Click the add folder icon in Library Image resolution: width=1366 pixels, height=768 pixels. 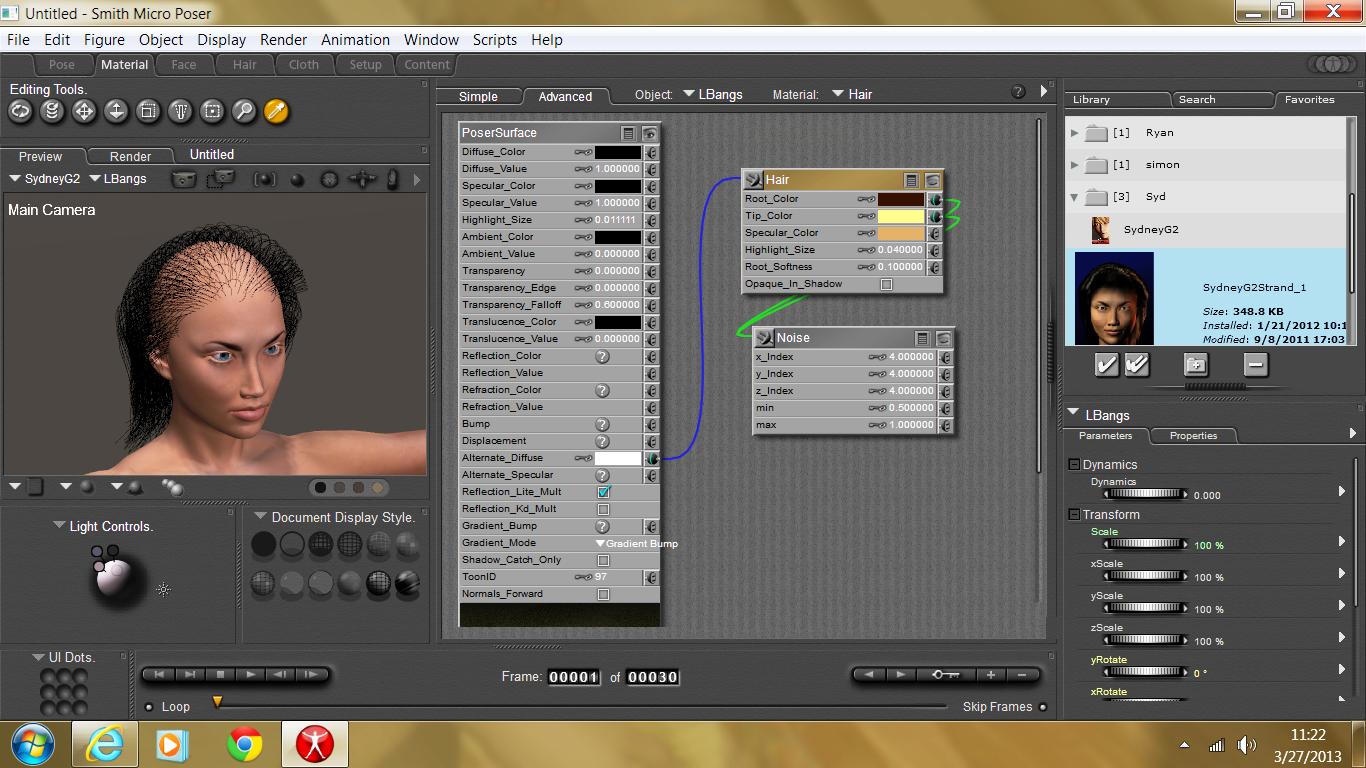1196,365
